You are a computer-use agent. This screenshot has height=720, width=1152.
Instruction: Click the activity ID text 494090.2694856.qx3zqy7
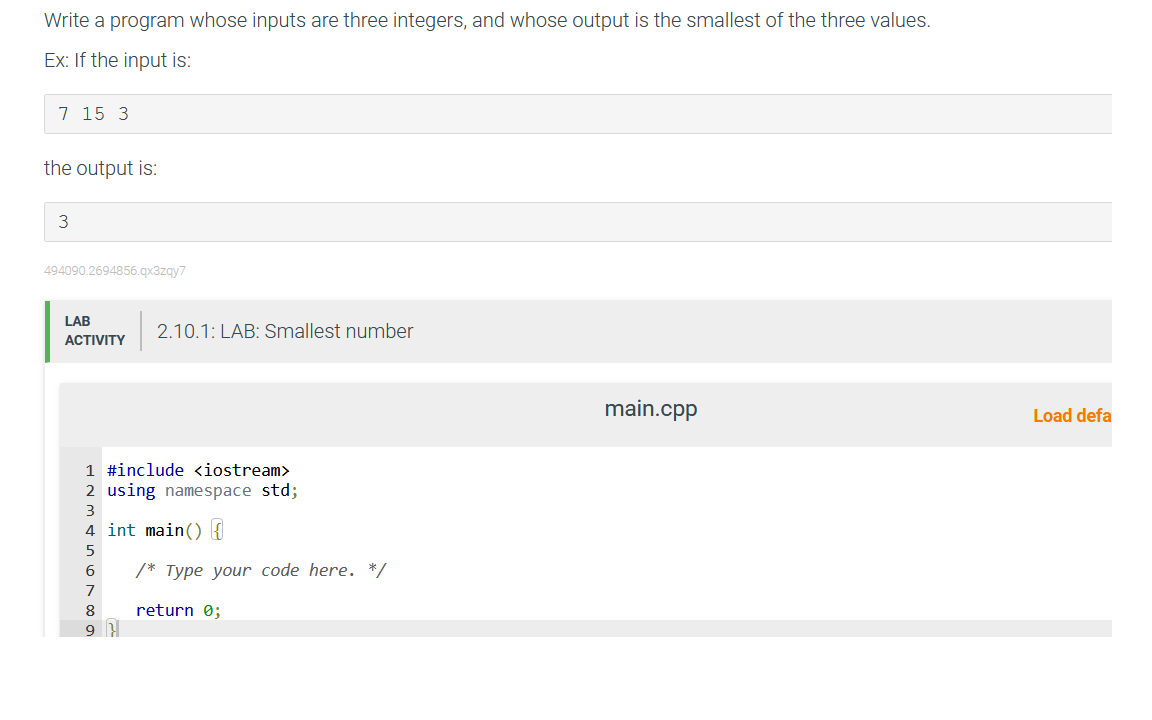click(115, 271)
